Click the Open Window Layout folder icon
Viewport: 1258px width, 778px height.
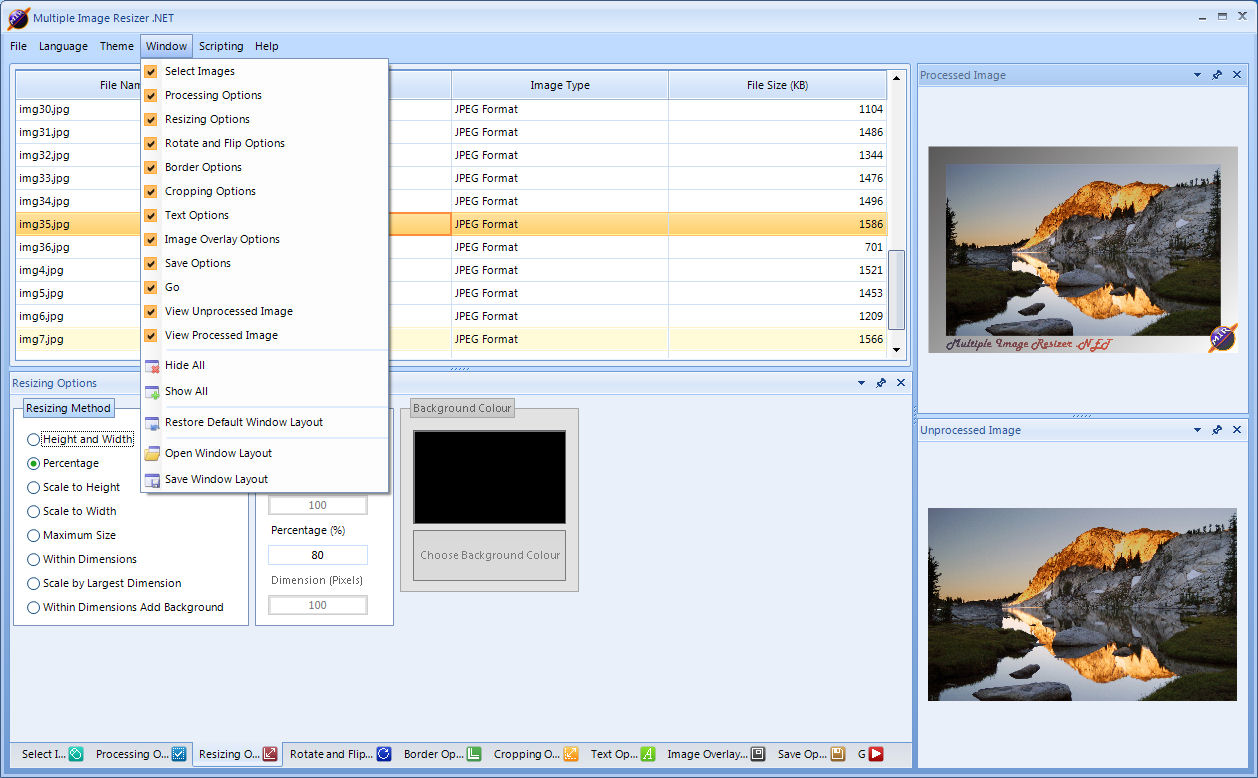152,454
